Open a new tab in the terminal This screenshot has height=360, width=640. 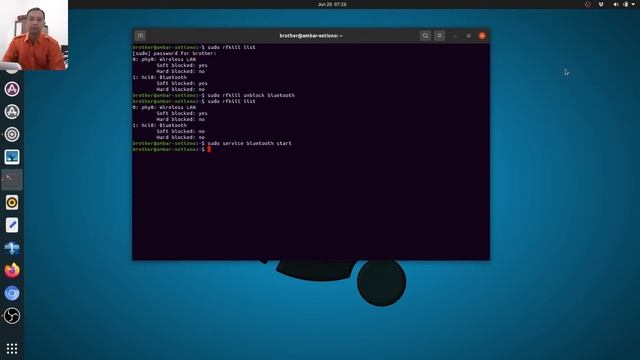140,36
